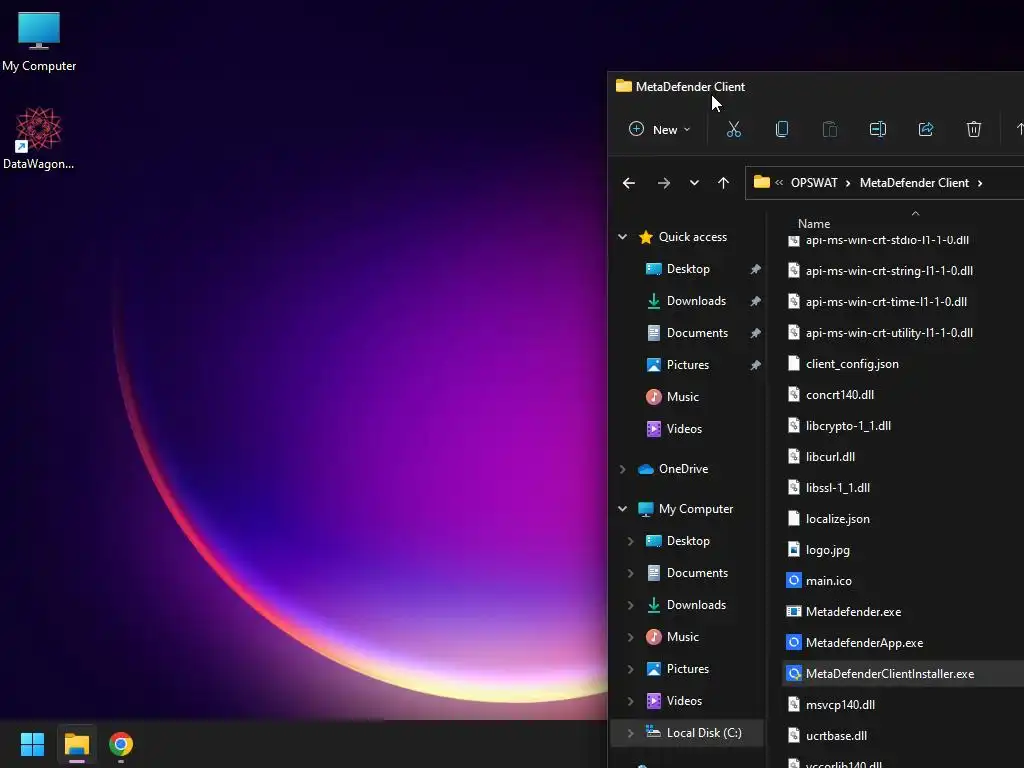Expand the OneDrive tree node
Screen dimensions: 1024x768
coord(622,469)
